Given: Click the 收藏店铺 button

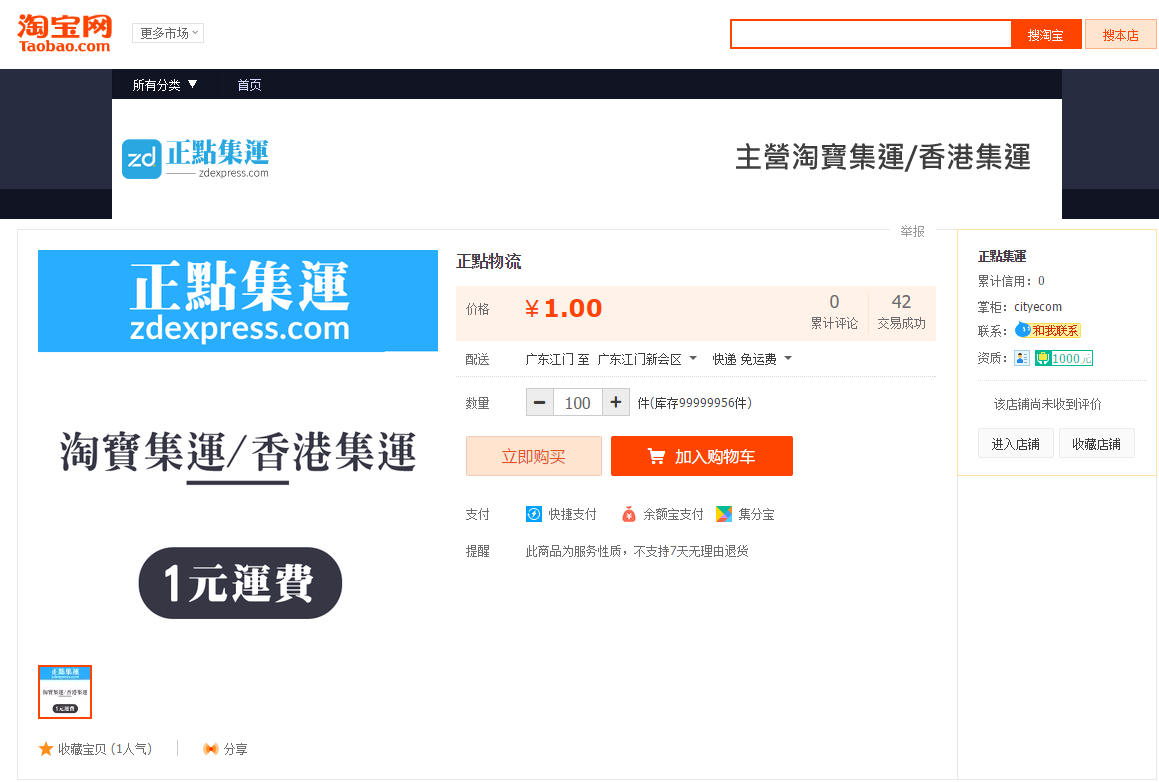Looking at the screenshot, I should pos(1096,443).
